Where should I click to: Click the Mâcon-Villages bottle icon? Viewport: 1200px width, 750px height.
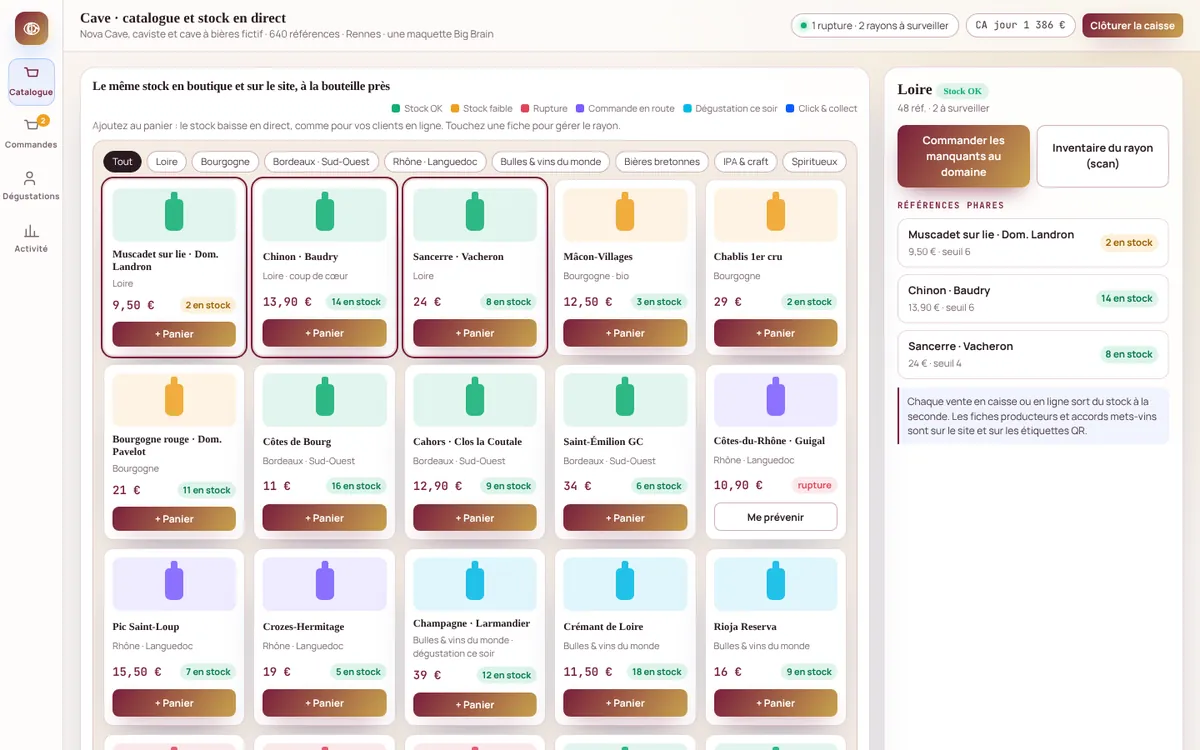625,212
